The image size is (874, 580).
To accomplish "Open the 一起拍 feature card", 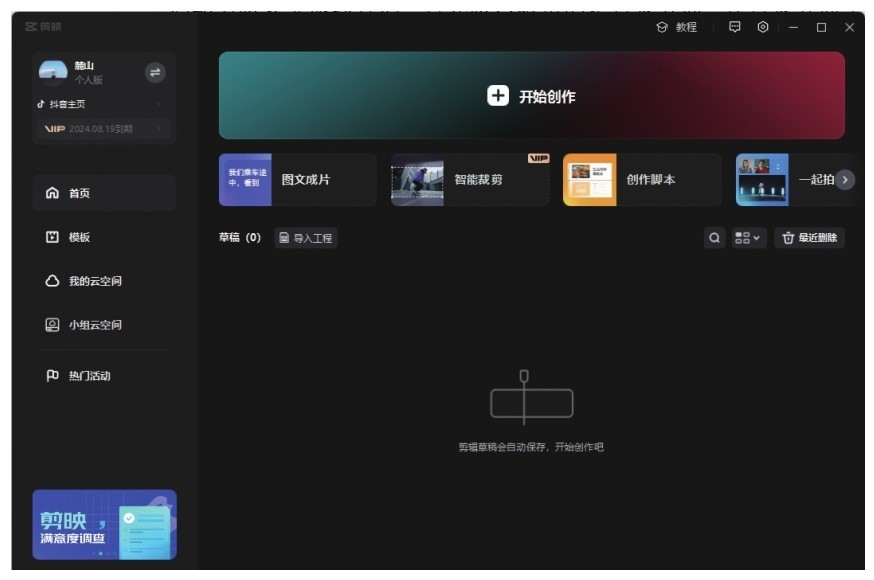I will tap(794, 180).
